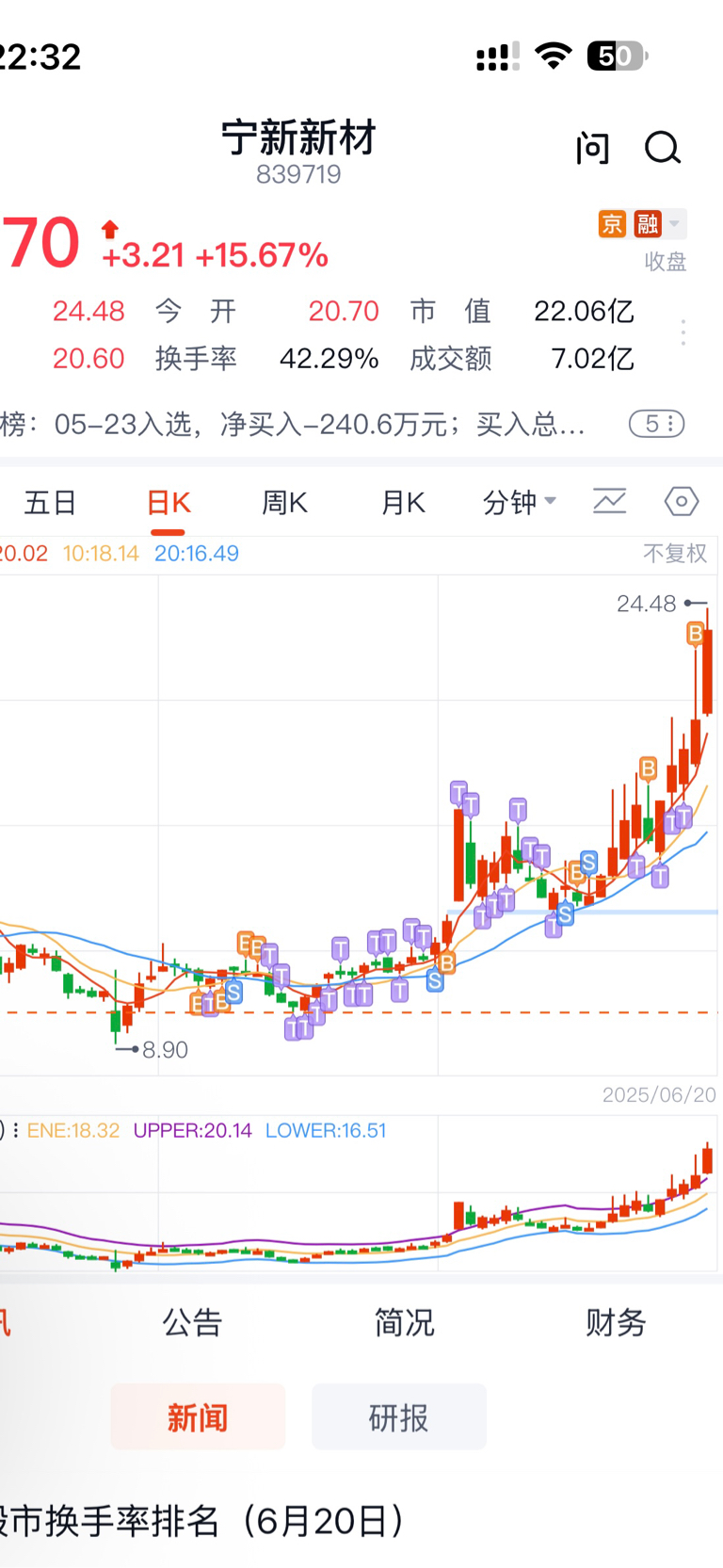Tap the +15.67% change percentage

[x=262, y=255]
